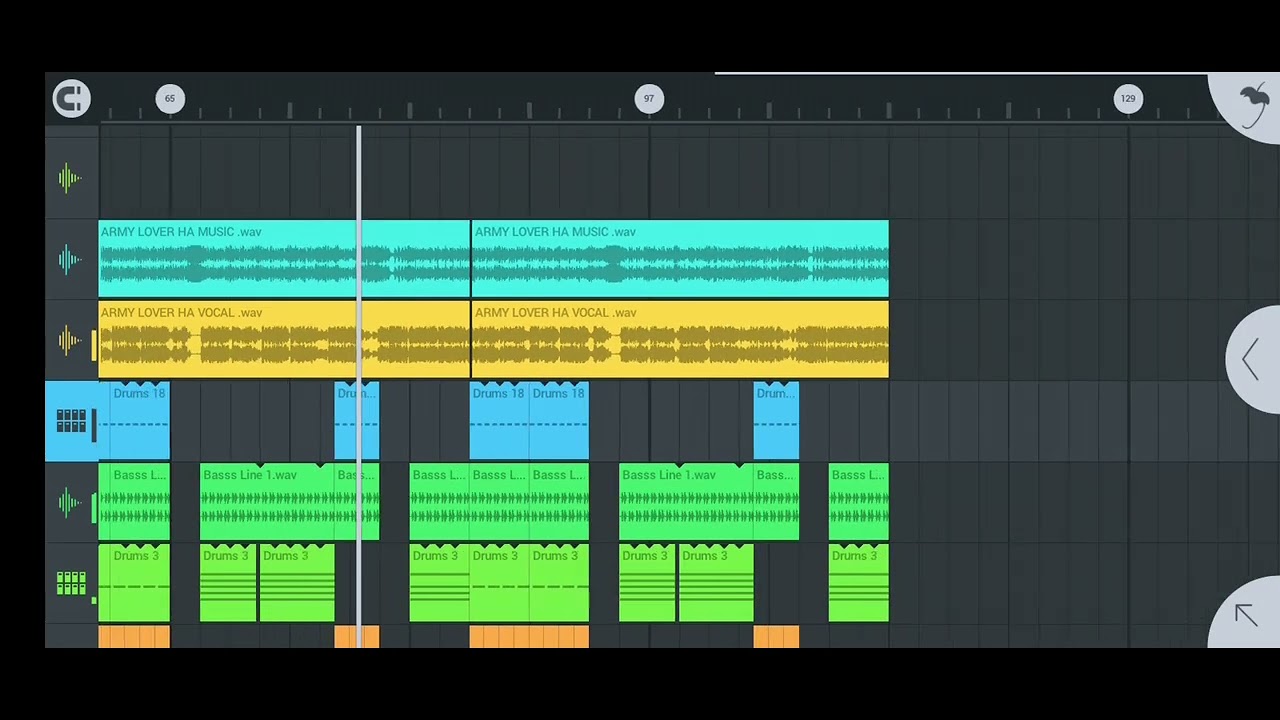Select the yellow VOCAL track waveform icon
This screenshot has height=720, width=1280.
click(70, 341)
